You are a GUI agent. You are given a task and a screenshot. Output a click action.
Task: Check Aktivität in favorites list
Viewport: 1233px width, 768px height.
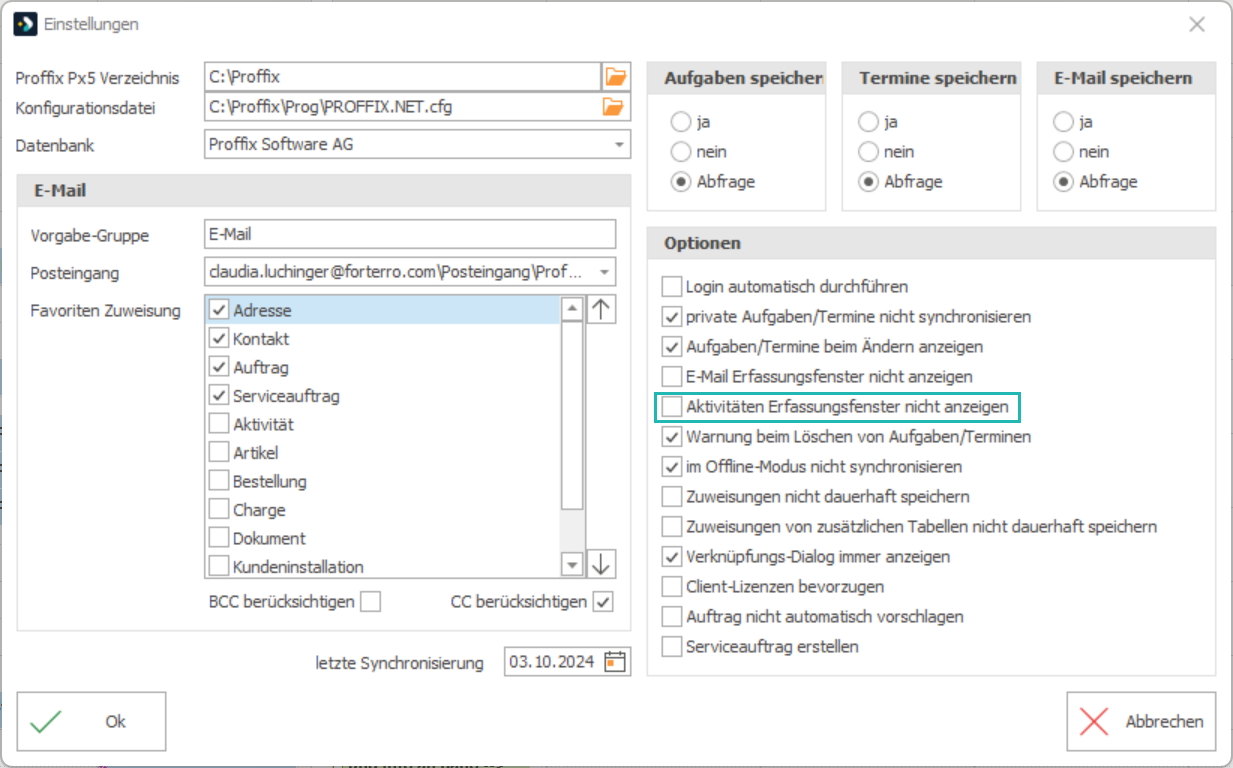[x=219, y=424]
